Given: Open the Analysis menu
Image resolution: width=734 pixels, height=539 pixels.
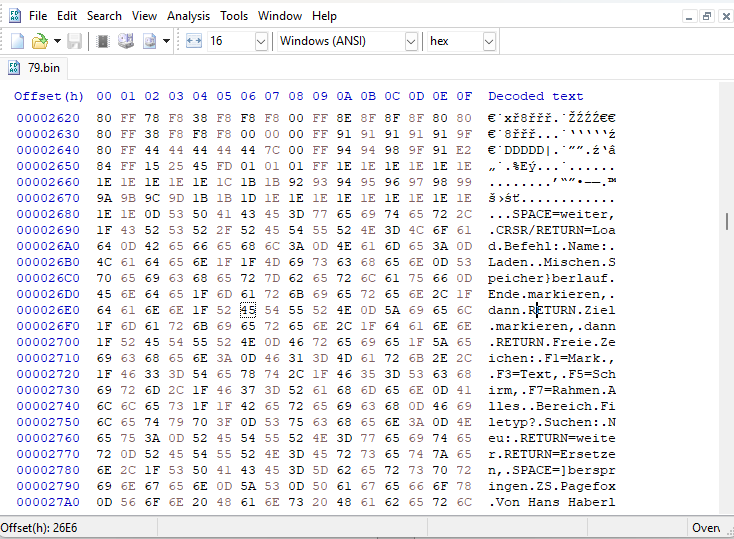Looking at the screenshot, I should 188,16.
